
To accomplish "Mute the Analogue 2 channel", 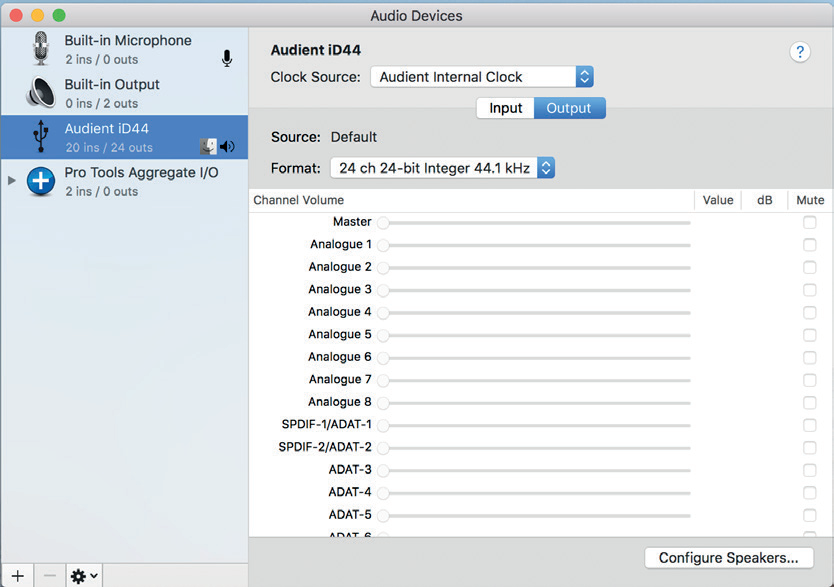I will (x=810, y=267).
